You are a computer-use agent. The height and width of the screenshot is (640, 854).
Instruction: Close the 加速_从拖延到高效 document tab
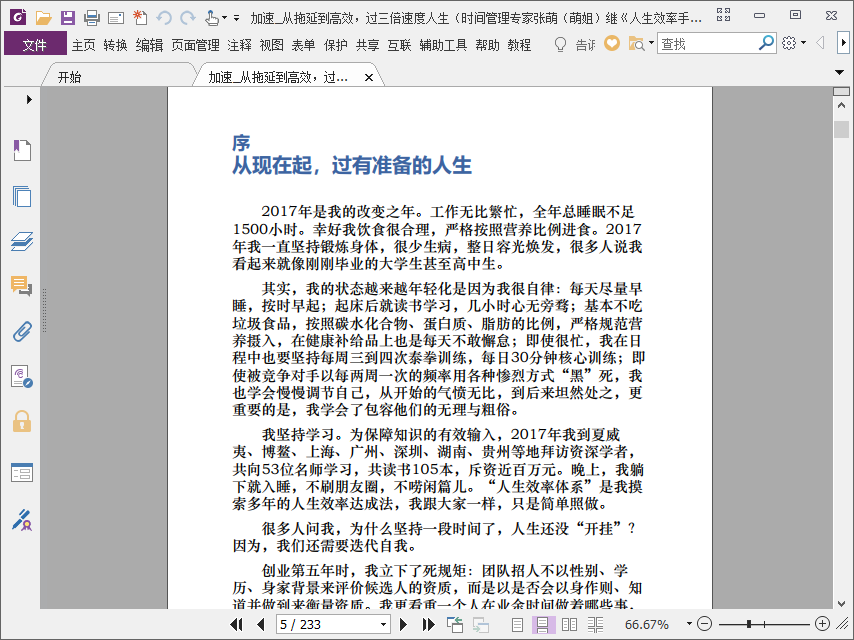point(369,77)
